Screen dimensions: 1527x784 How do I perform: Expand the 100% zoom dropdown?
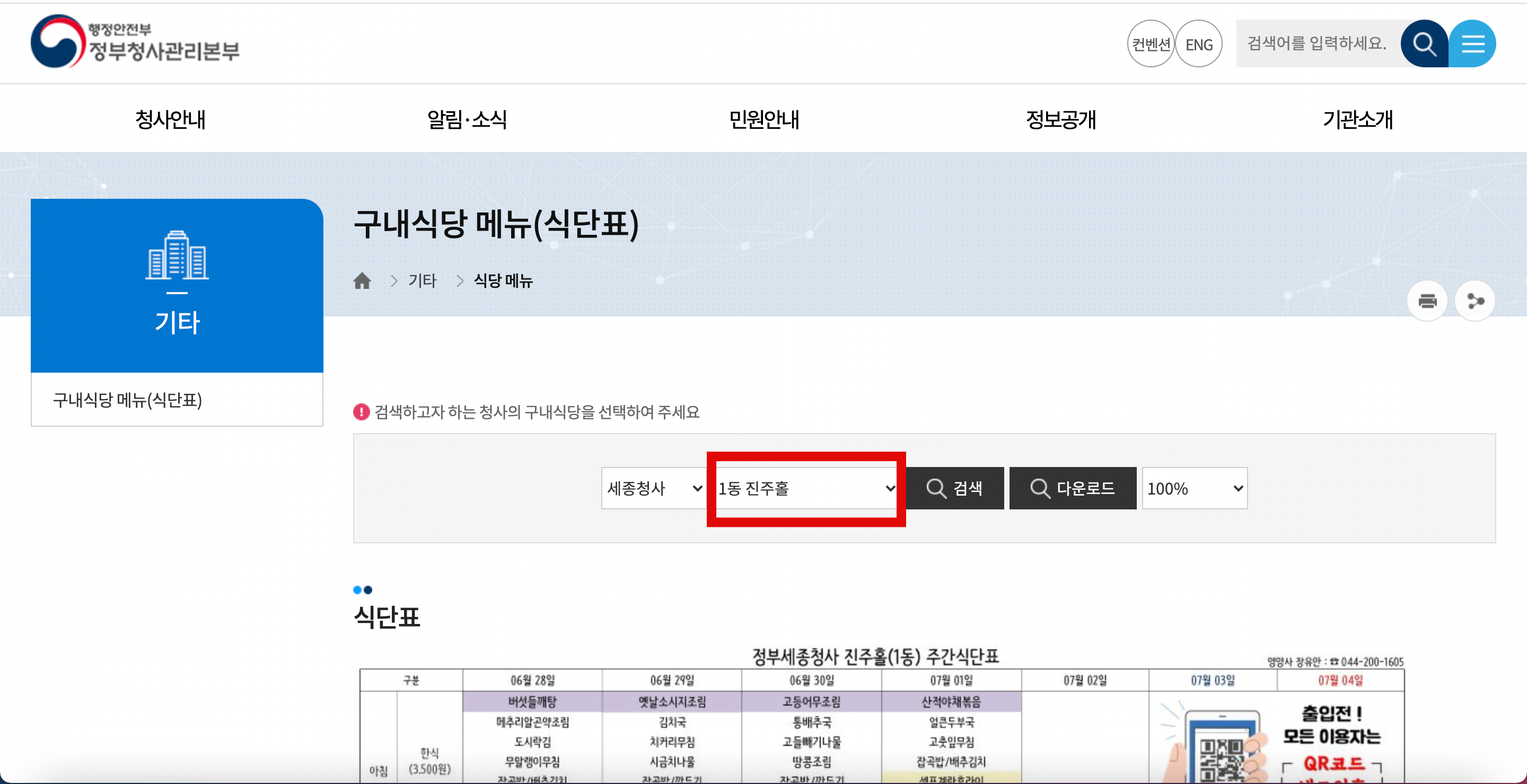click(1194, 488)
